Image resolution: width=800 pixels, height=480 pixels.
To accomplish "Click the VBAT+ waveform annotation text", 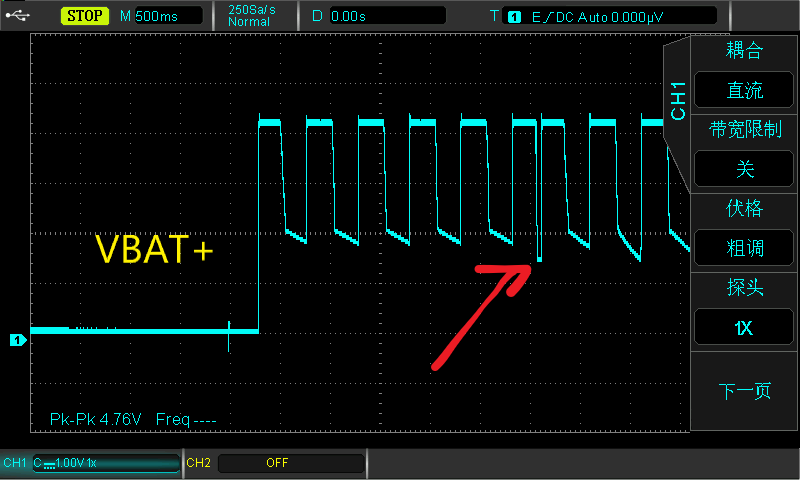I will click(154, 249).
